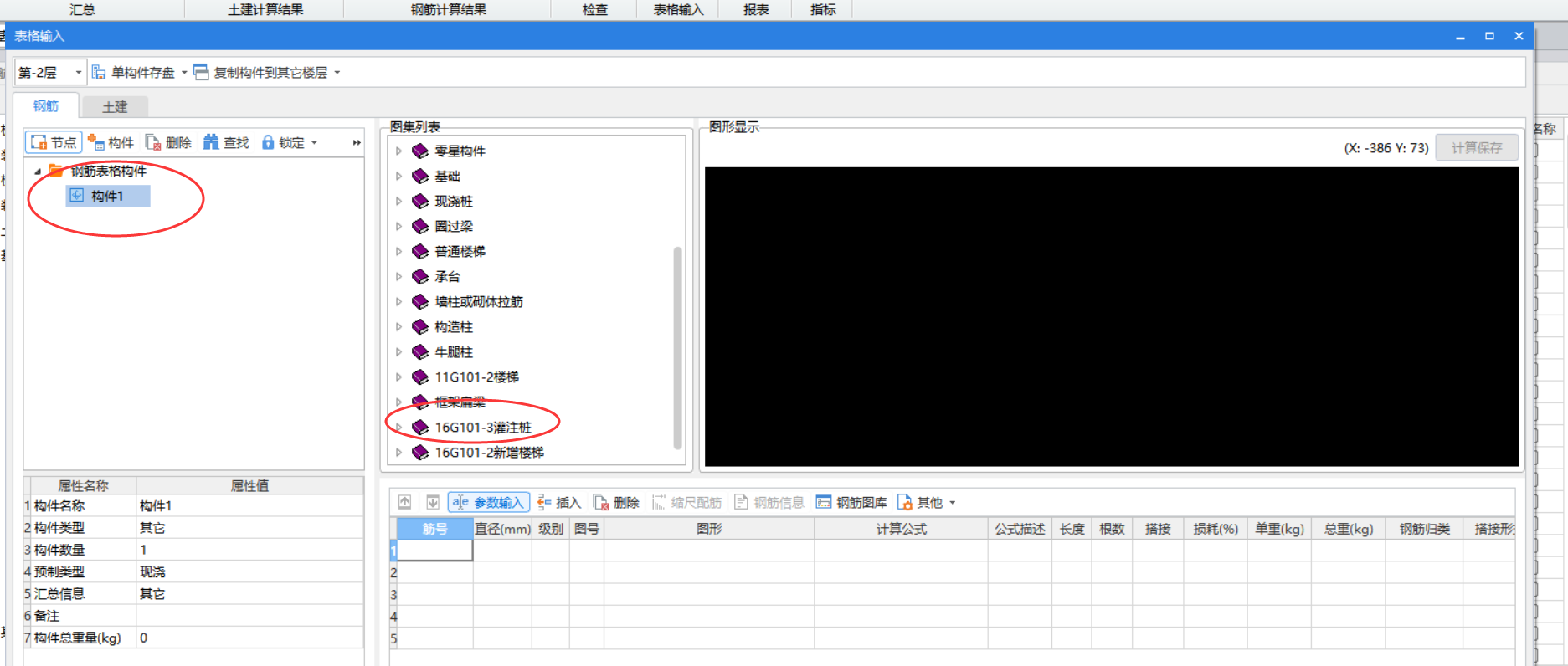This screenshot has height=666, width=1568.
Task: Add a new 构件 component
Action: pyautogui.click(x=111, y=142)
